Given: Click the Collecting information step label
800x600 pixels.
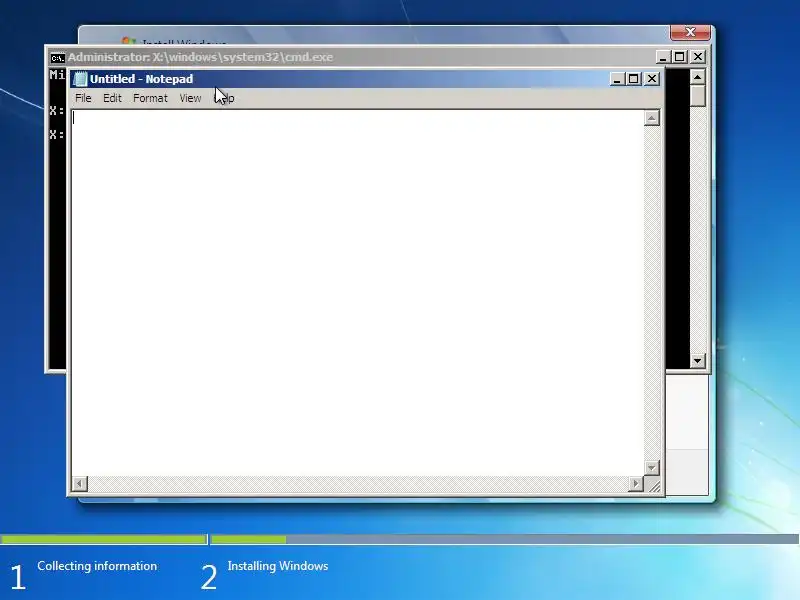Looking at the screenshot, I should click(x=97, y=566).
